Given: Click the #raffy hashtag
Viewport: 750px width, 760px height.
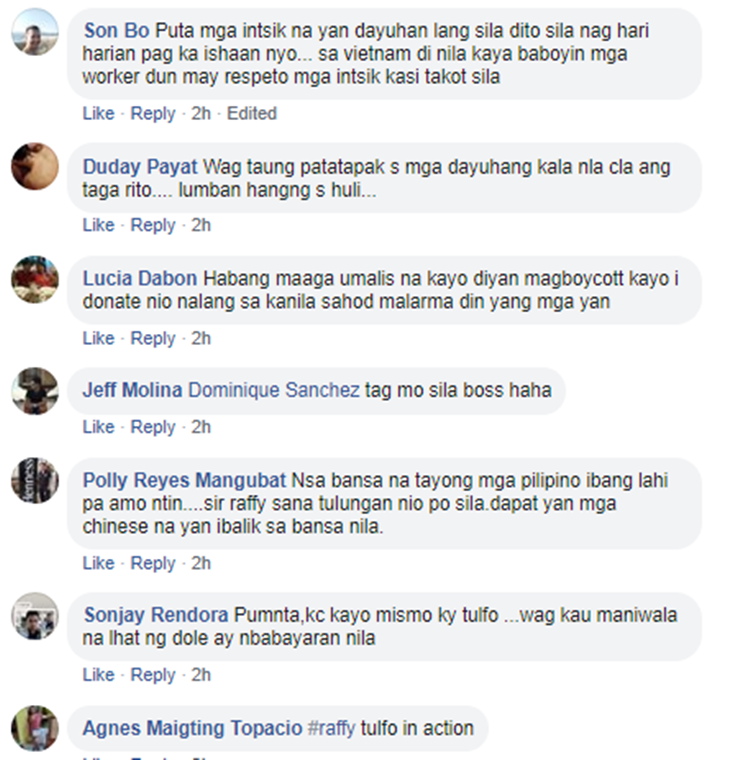Looking at the screenshot, I should (332, 728).
